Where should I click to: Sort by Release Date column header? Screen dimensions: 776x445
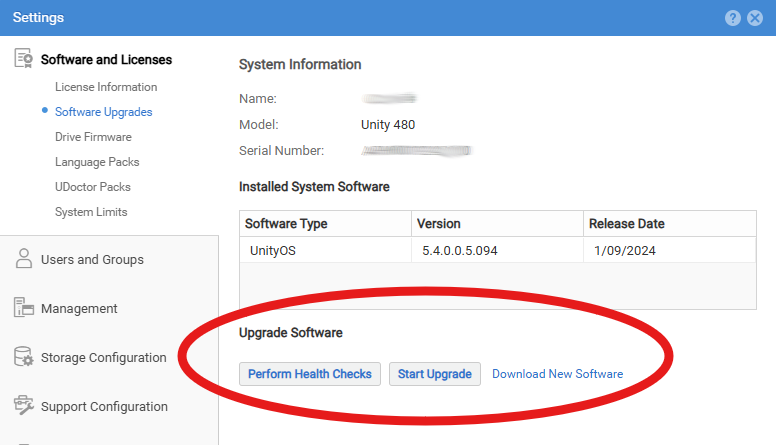point(670,224)
